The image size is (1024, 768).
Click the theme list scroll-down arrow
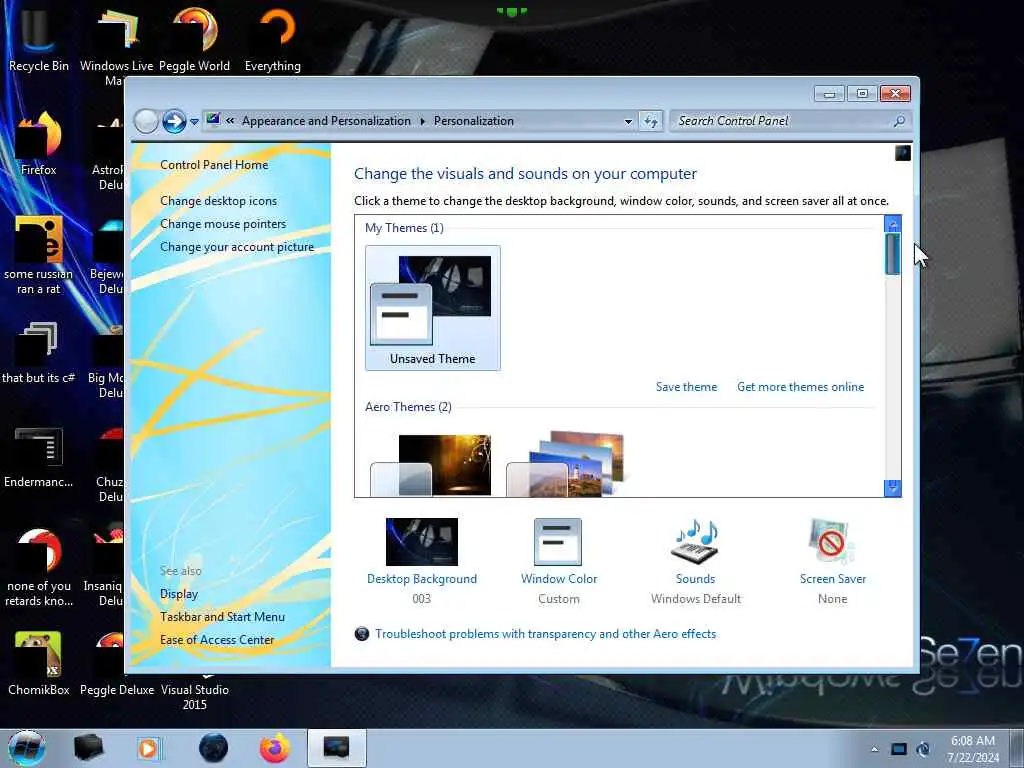point(892,488)
